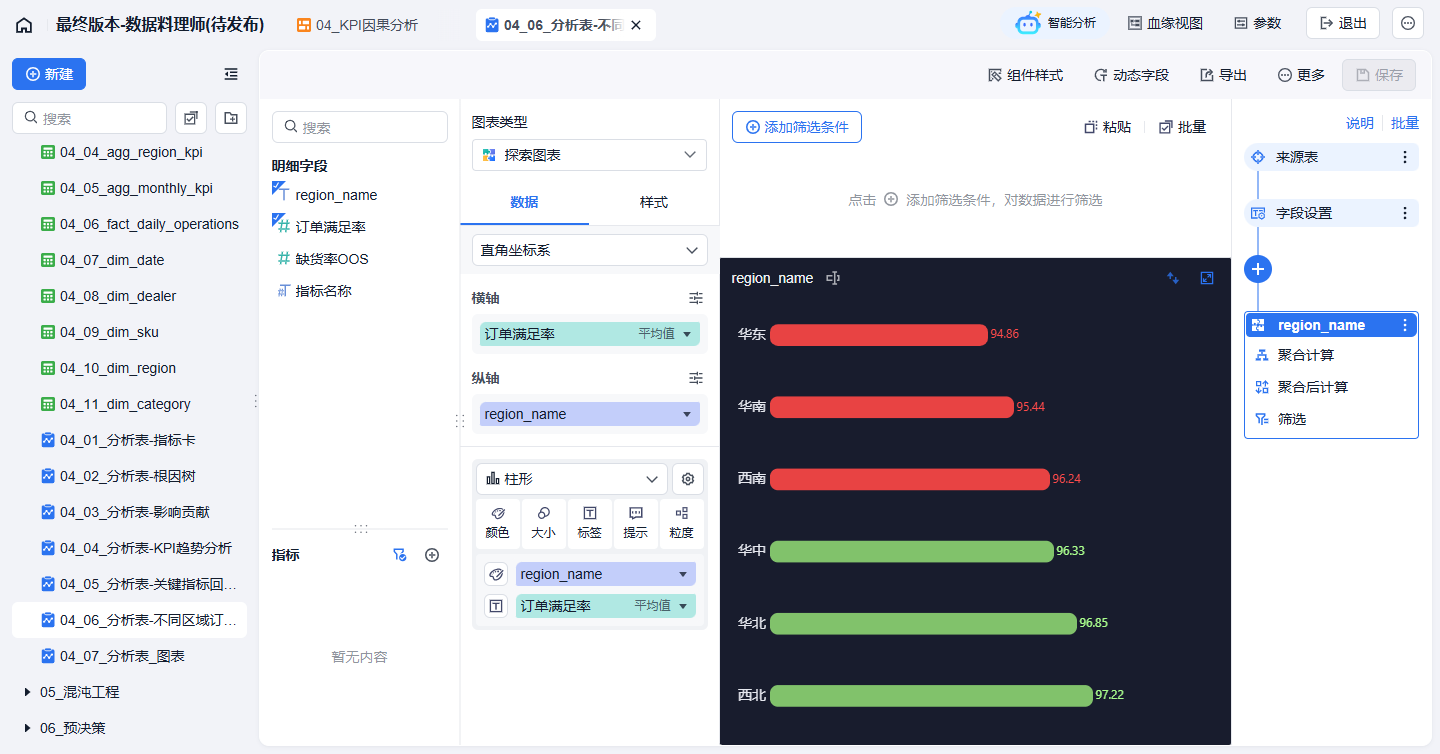
Task: Maximize the chart with the fullscreen icon
Action: pos(1207,278)
